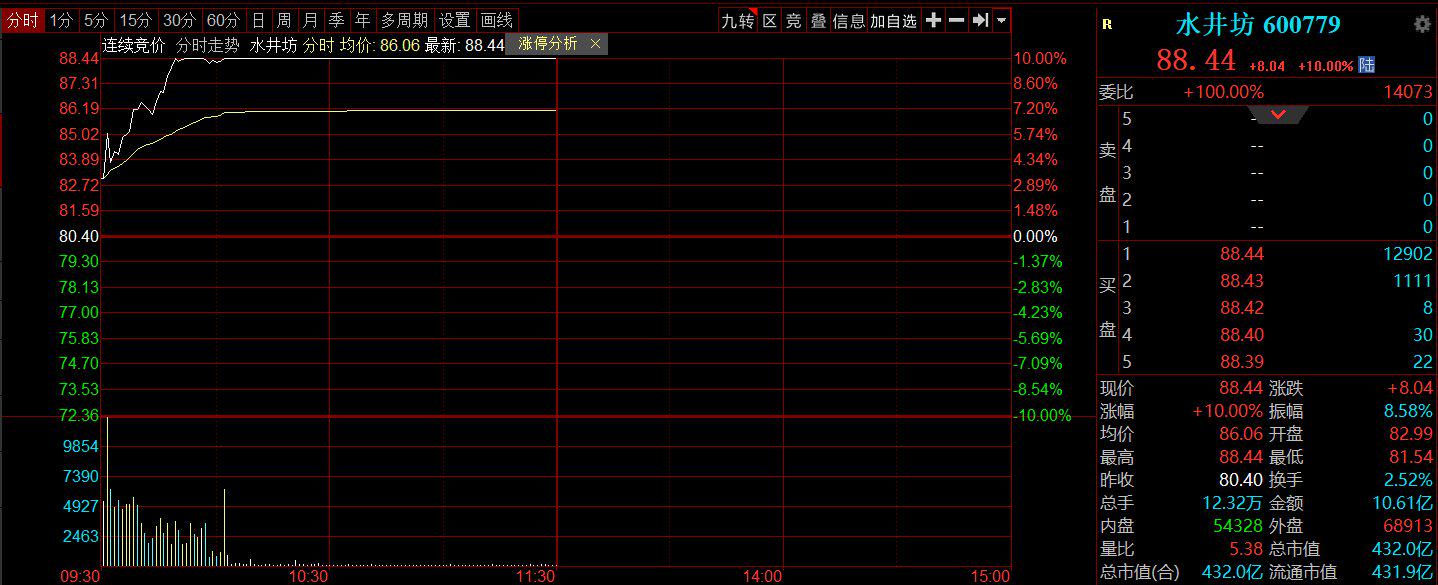Switch to the 60分 chart period
Screen dimensions: 1438x585
[223, 20]
